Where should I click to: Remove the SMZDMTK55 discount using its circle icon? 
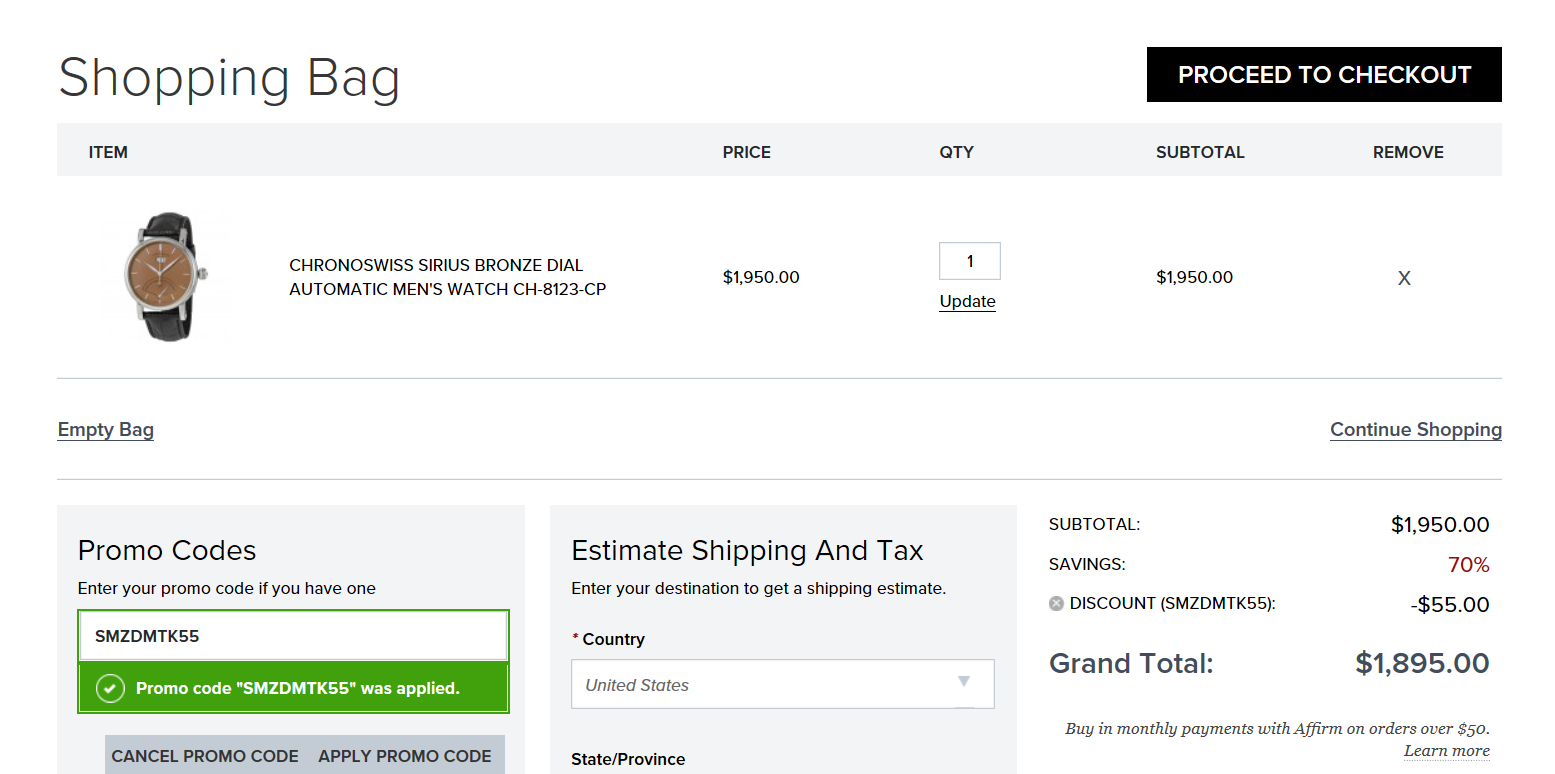1056,603
